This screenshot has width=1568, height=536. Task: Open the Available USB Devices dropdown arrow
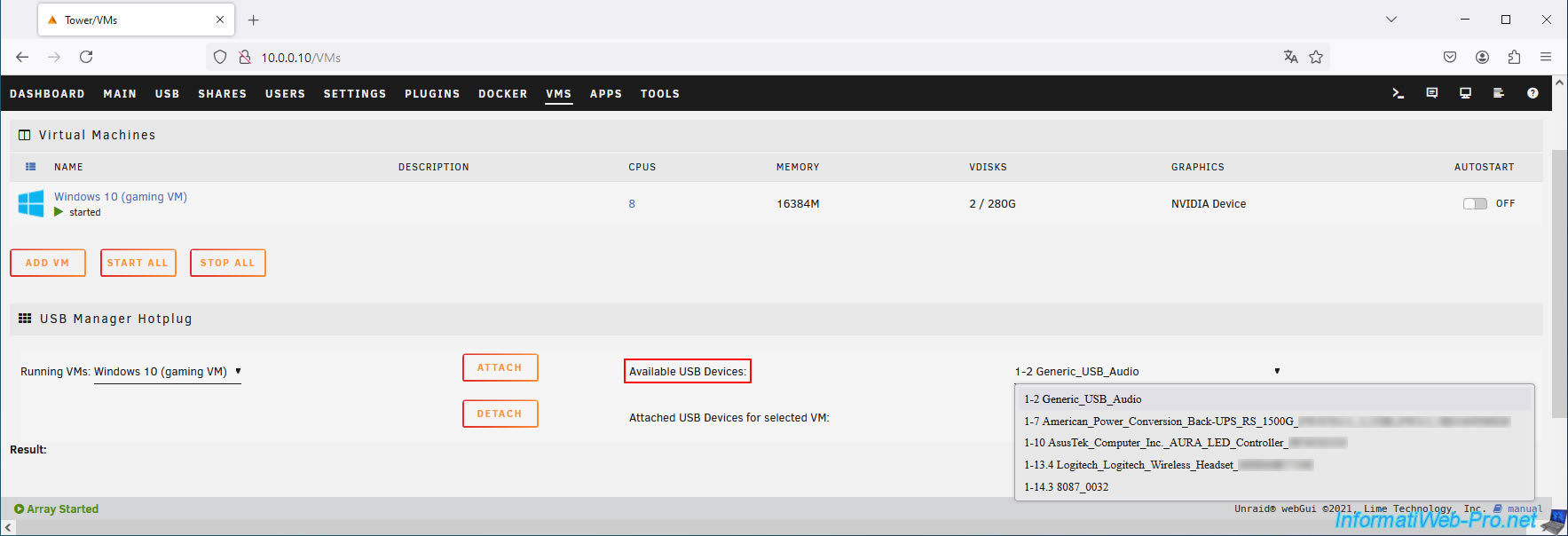1277,371
